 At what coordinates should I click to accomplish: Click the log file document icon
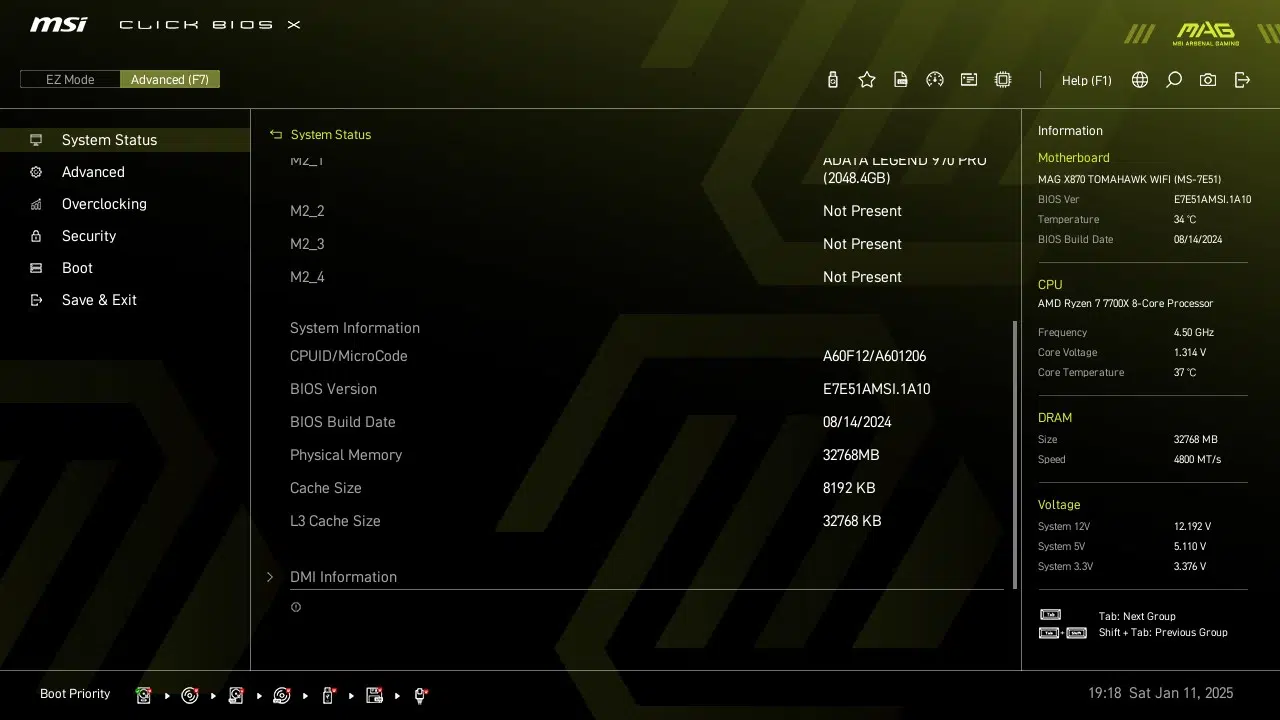[901, 80]
